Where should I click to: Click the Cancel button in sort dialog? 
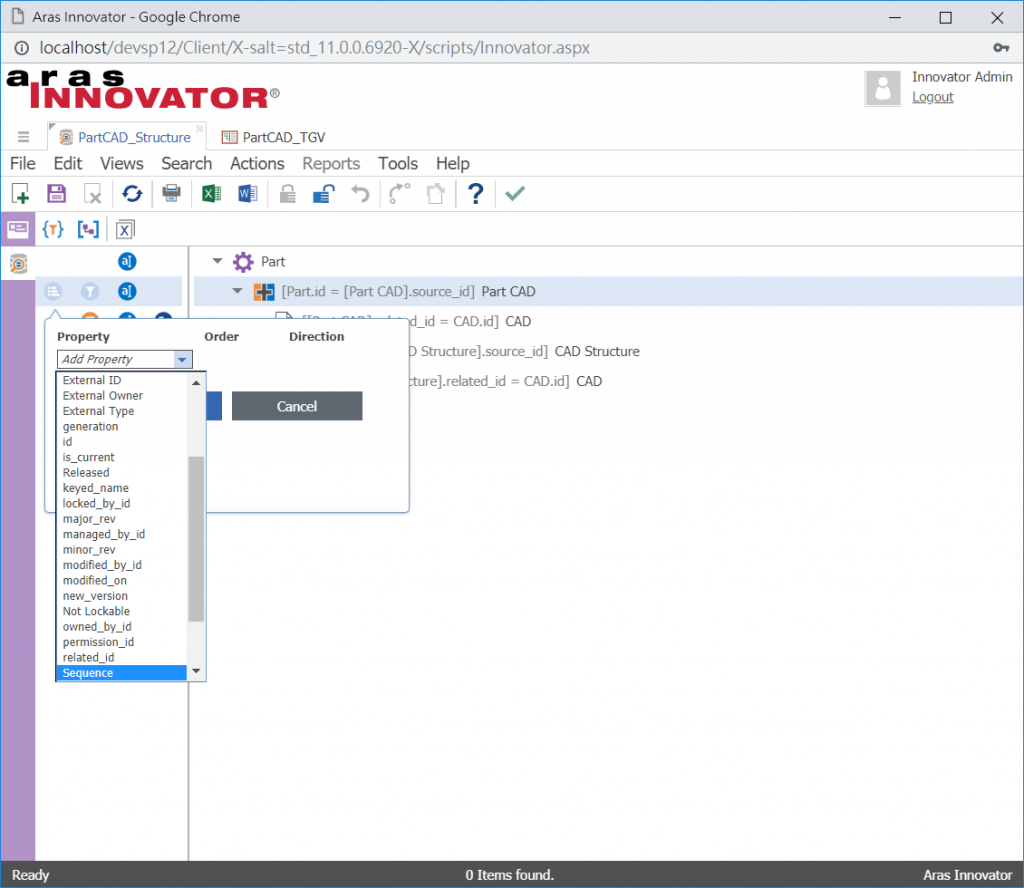[297, 406]
